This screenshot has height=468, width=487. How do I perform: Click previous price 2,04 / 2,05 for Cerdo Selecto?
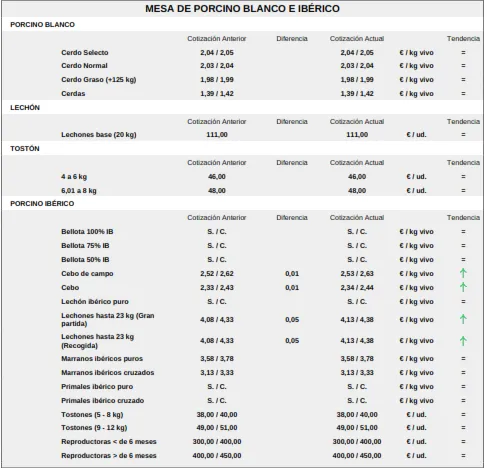click(217, 53)
